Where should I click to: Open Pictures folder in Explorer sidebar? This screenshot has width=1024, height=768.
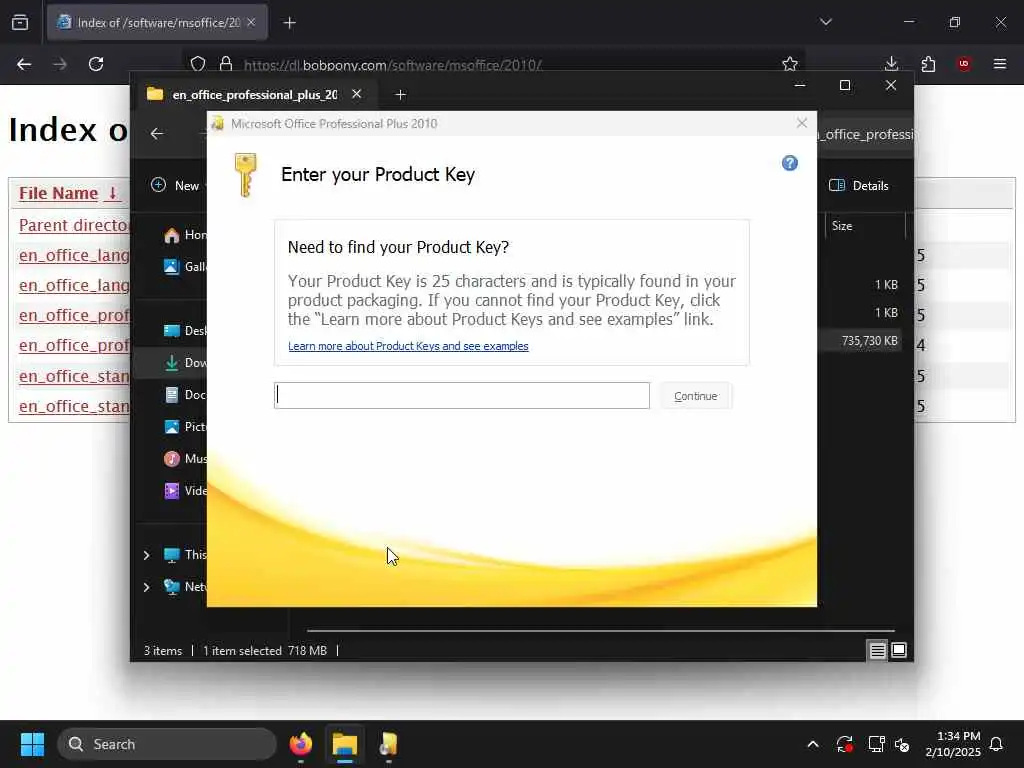tap(185, 426)
